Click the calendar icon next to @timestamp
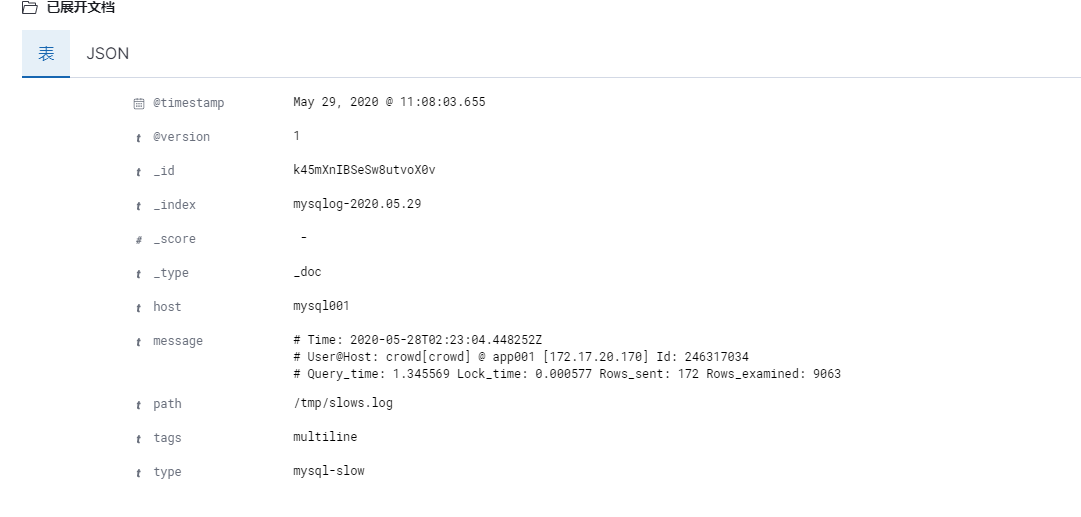Viewport: 1081px width, 517px height. (139, 103)
